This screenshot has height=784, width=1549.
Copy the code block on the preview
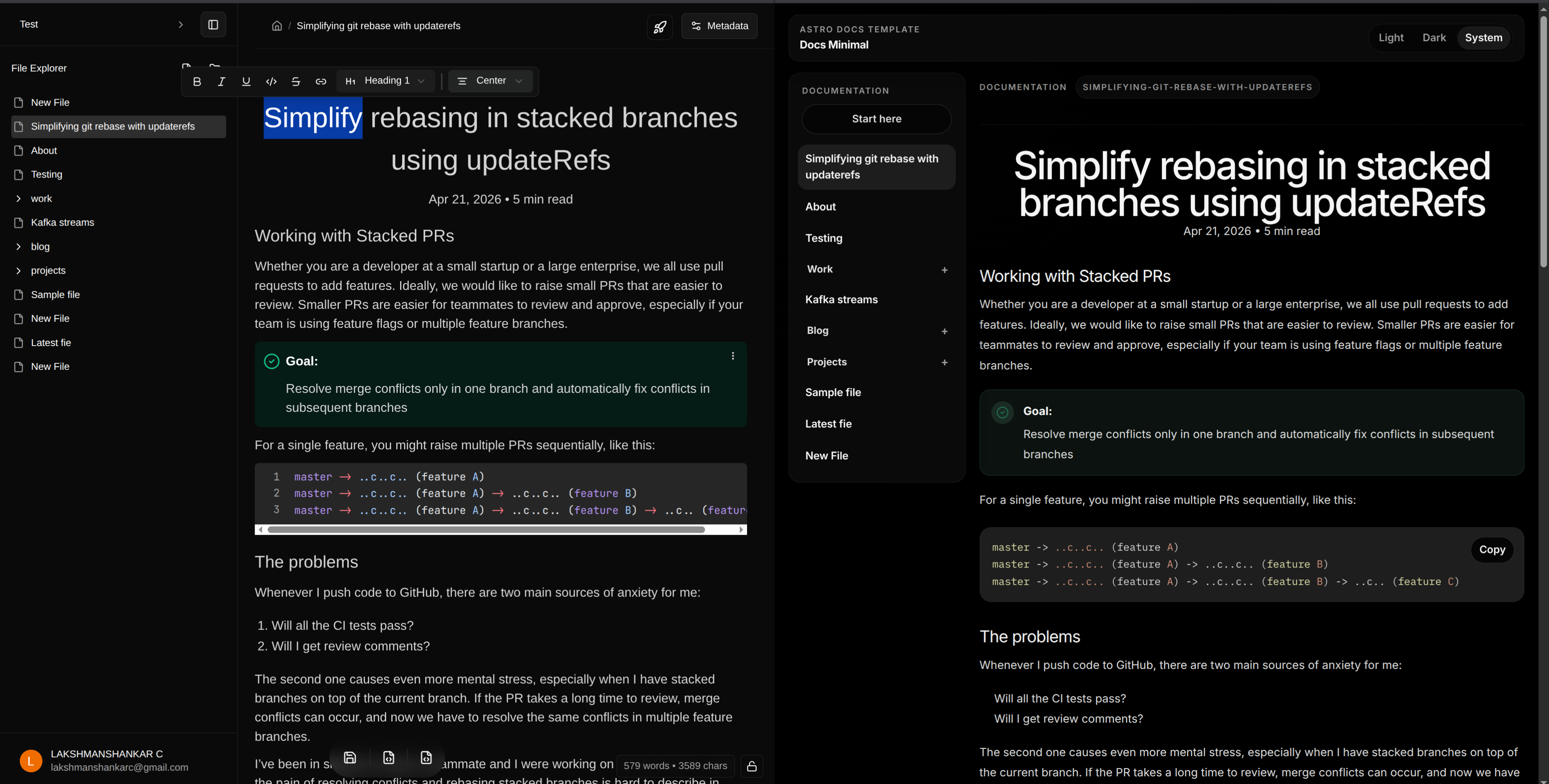[1492, 550]
